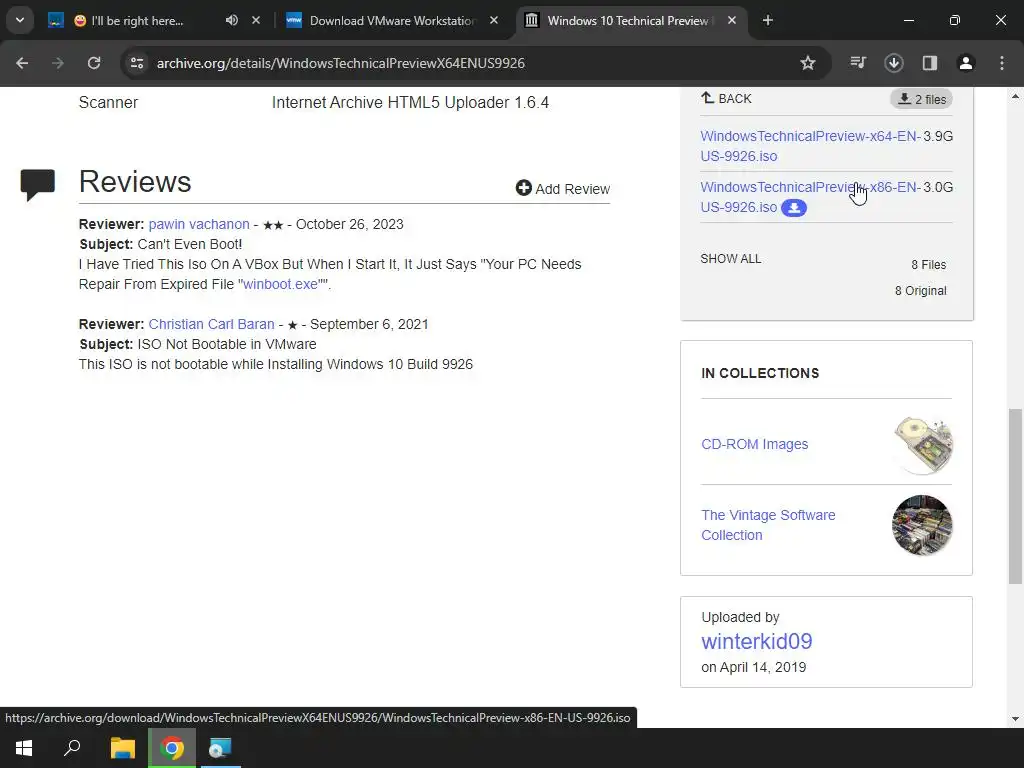Click the "Can't Even Boot!" subject text
This screenshot has height=768, width=1024.
189,244
